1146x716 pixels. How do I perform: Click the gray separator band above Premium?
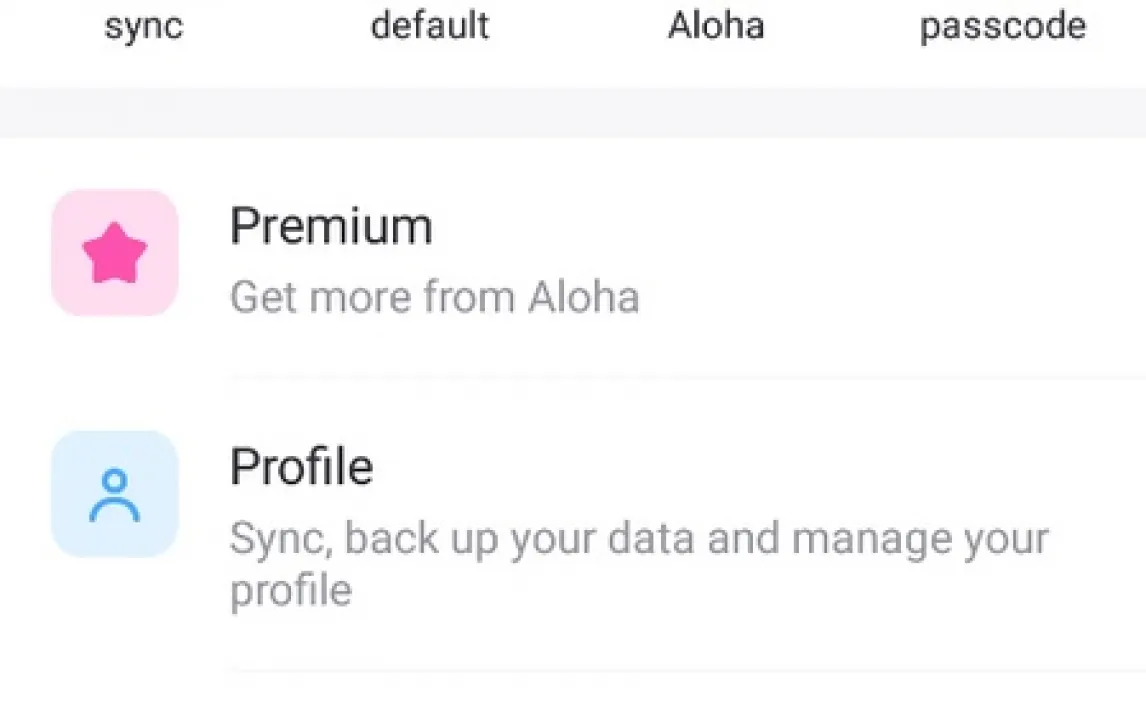click(573, 112)
